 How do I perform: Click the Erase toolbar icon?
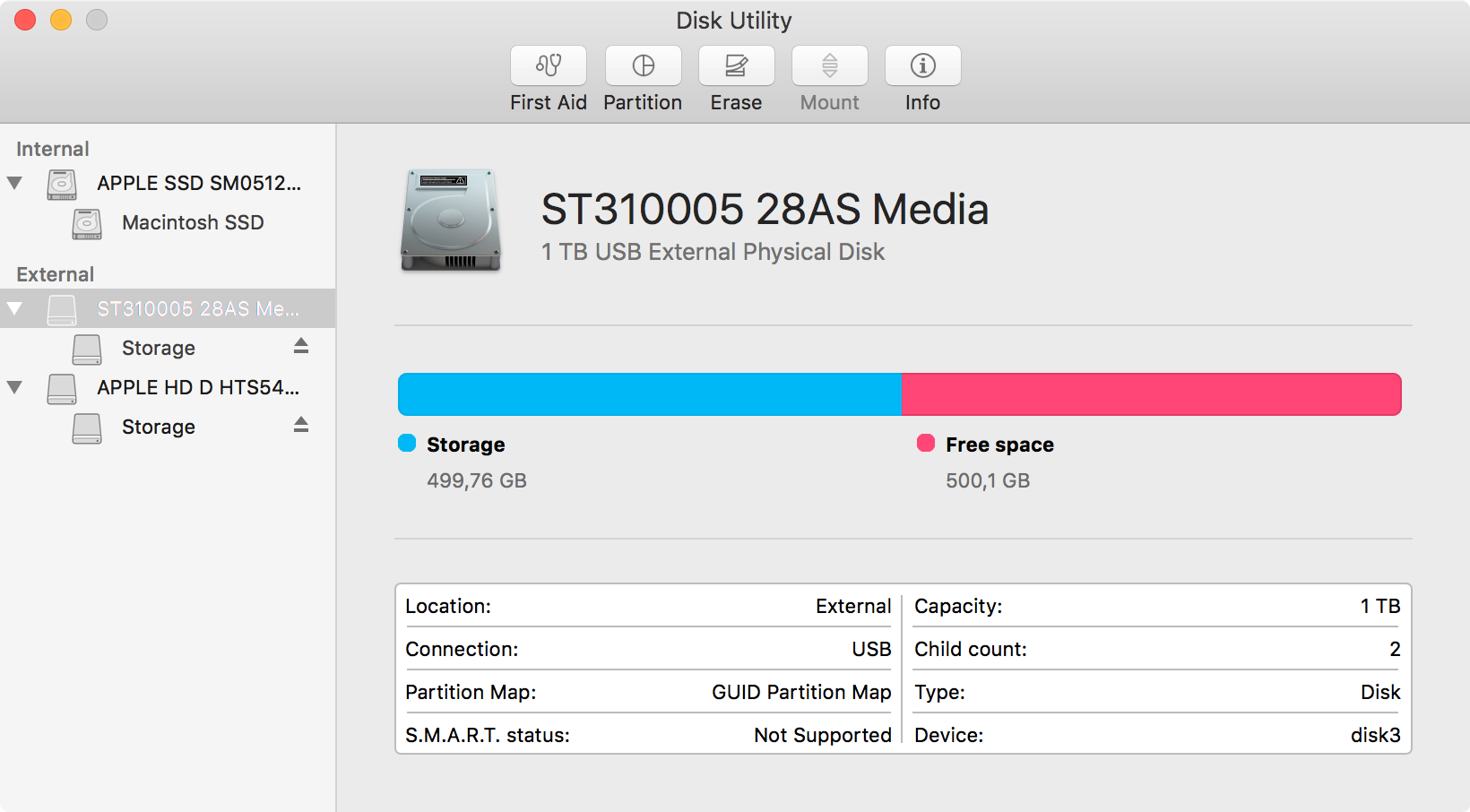coord(736,66)
